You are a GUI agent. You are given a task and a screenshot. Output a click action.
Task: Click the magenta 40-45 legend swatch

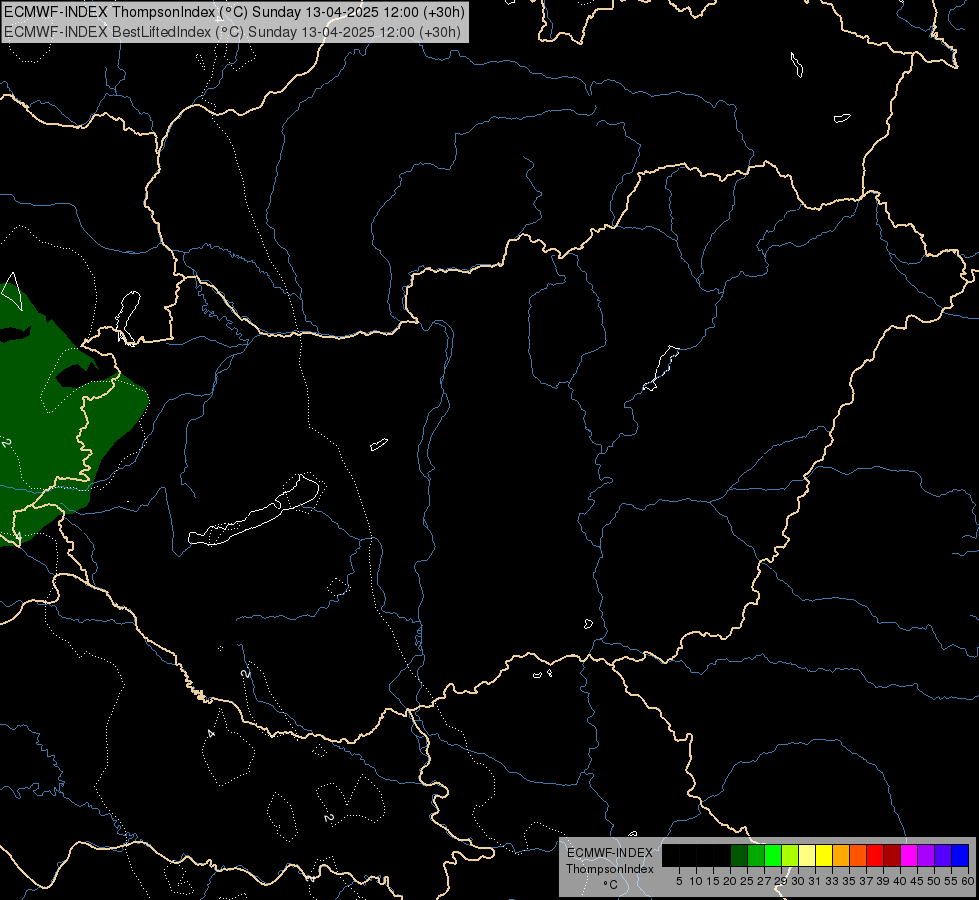(909, 855)
